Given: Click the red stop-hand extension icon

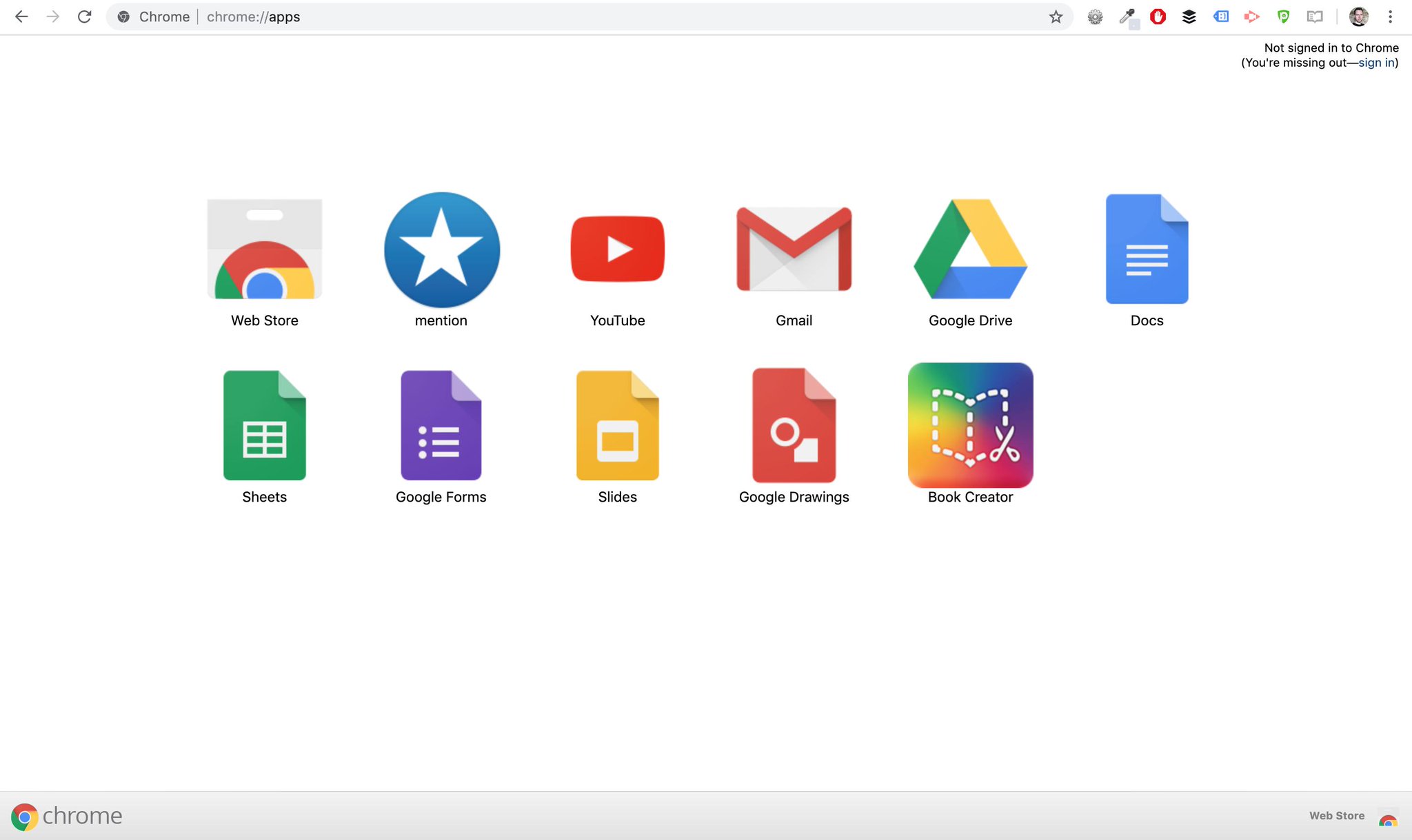Looking at the screenshot, I should click(1158, 17).
